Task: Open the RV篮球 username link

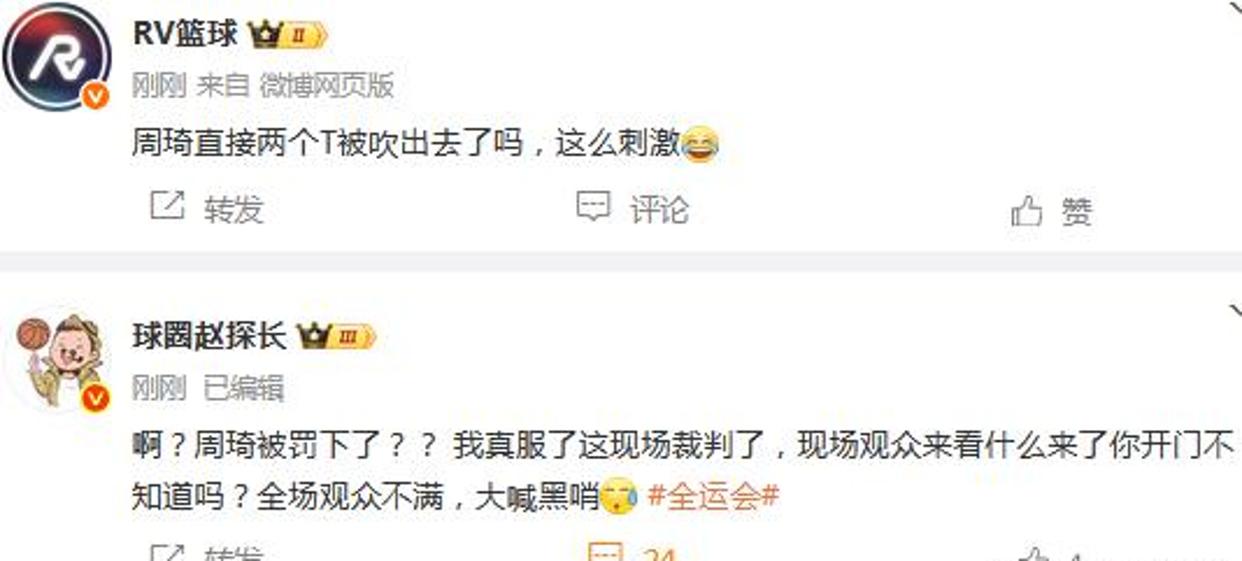Action: pyautogui.click(x=186, y=35)
